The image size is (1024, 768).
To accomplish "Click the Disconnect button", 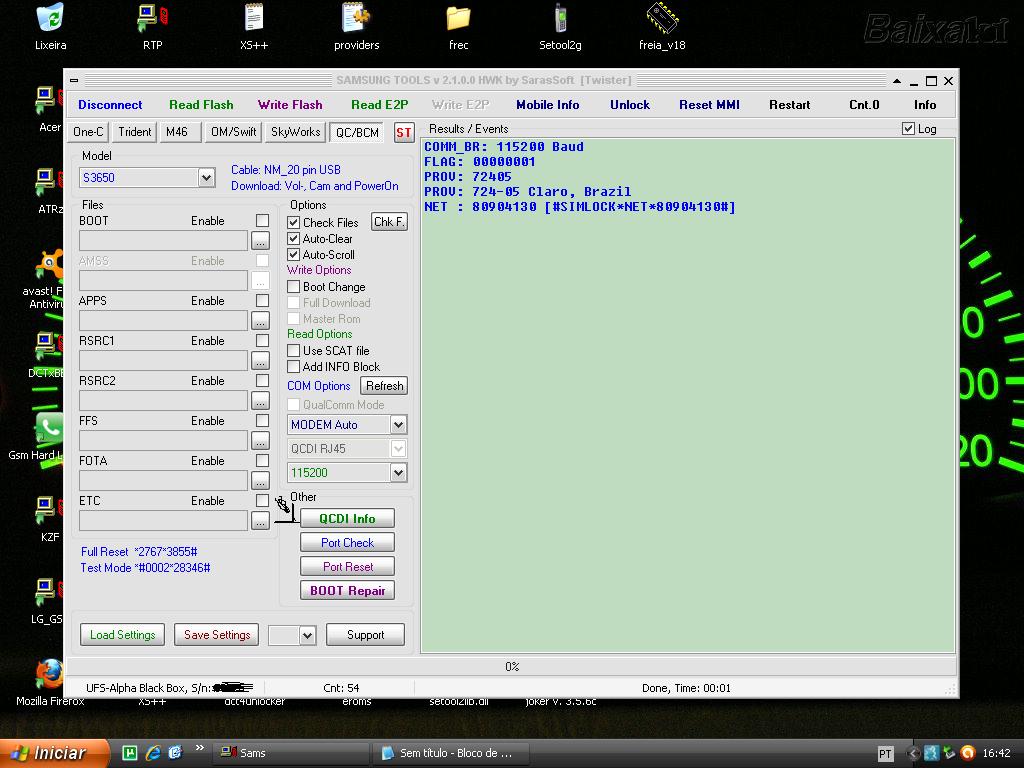I will 110,104.
